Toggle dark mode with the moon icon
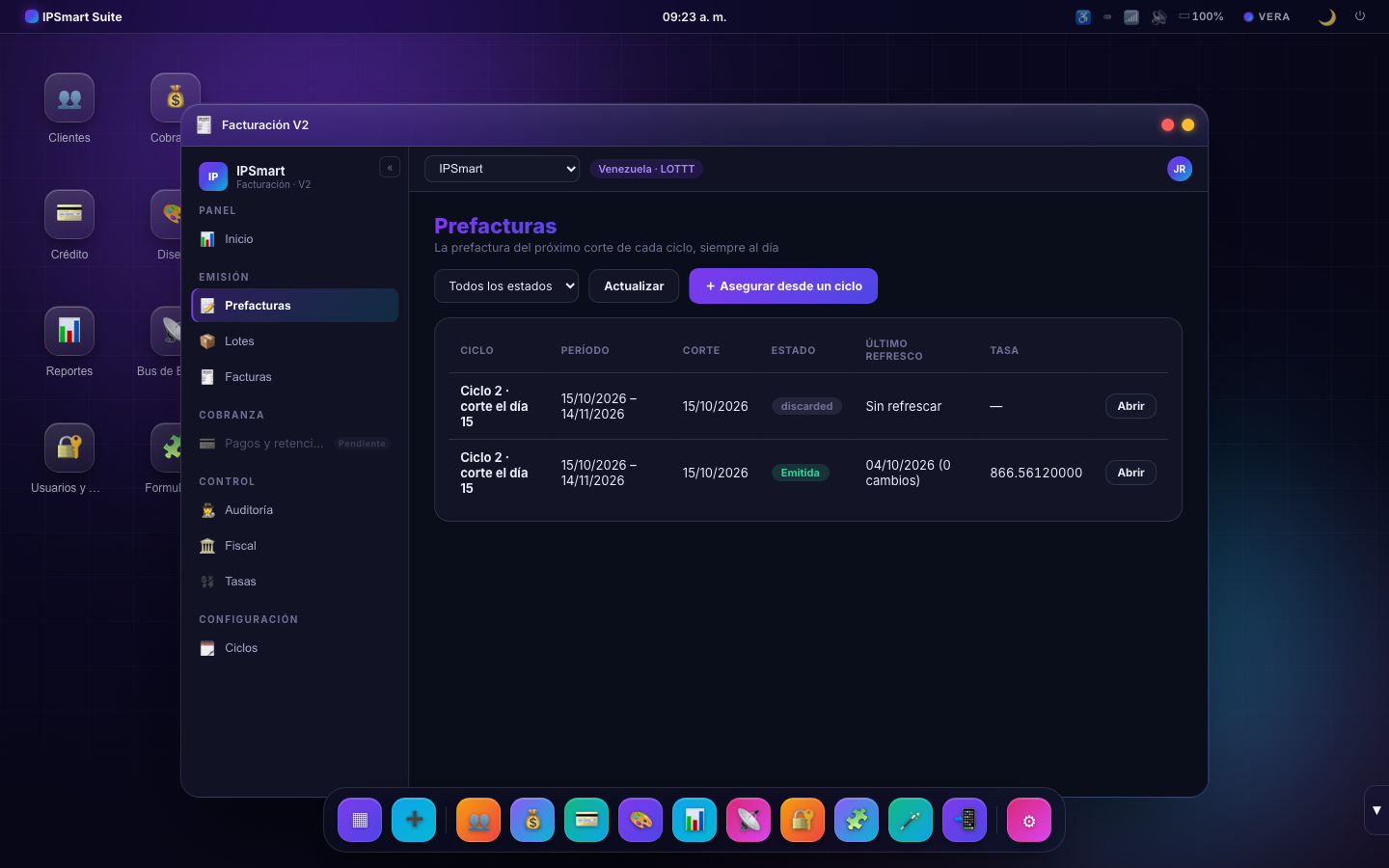The height and width of the screenshot is (868, 1389). click(1327, 16)
